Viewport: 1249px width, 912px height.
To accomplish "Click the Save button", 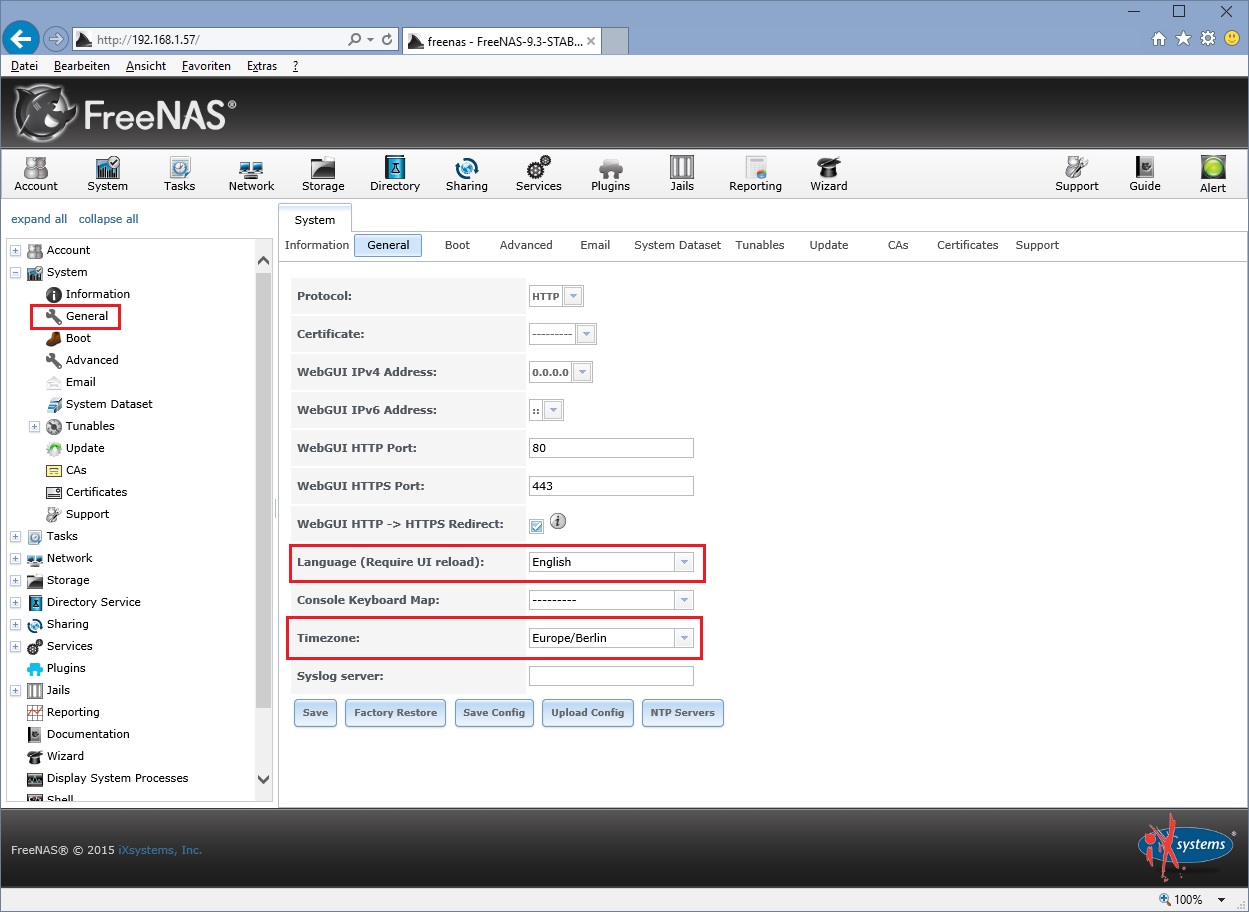I will point(315,713).
